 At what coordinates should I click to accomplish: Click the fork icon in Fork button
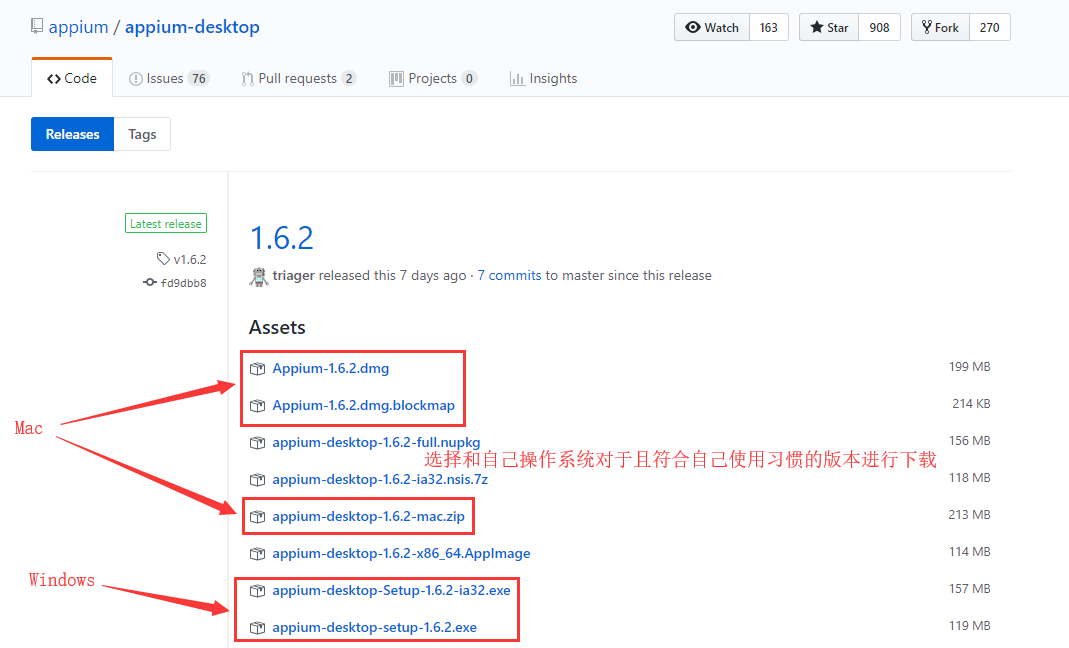point(927,27)
